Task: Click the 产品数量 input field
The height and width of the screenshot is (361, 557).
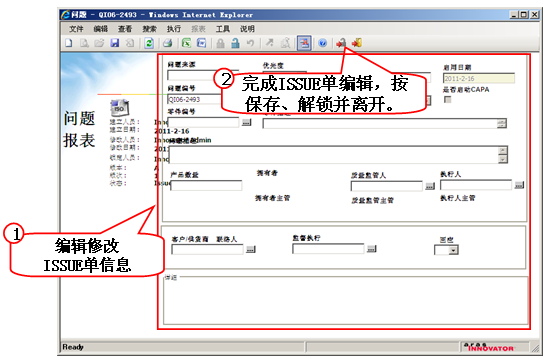Action: click(x=206, y=185)
